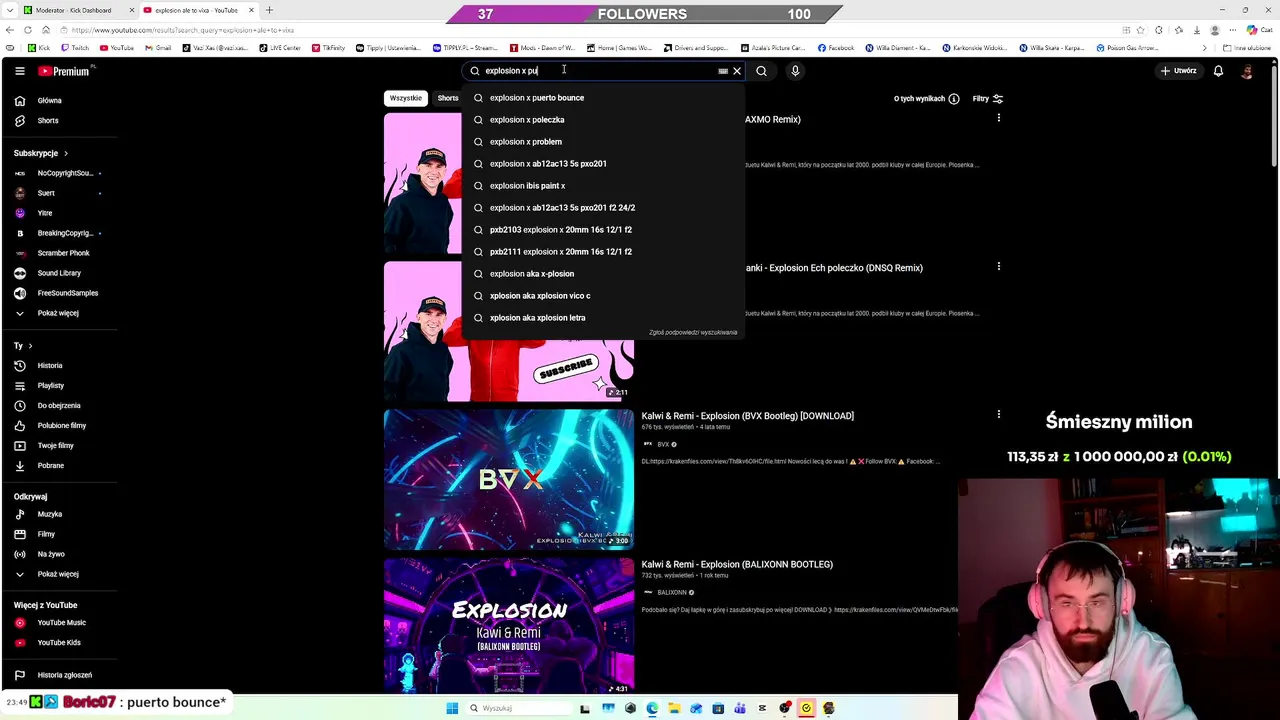Expand Odkrywaj with 'Pokaż więcej'

60,574
